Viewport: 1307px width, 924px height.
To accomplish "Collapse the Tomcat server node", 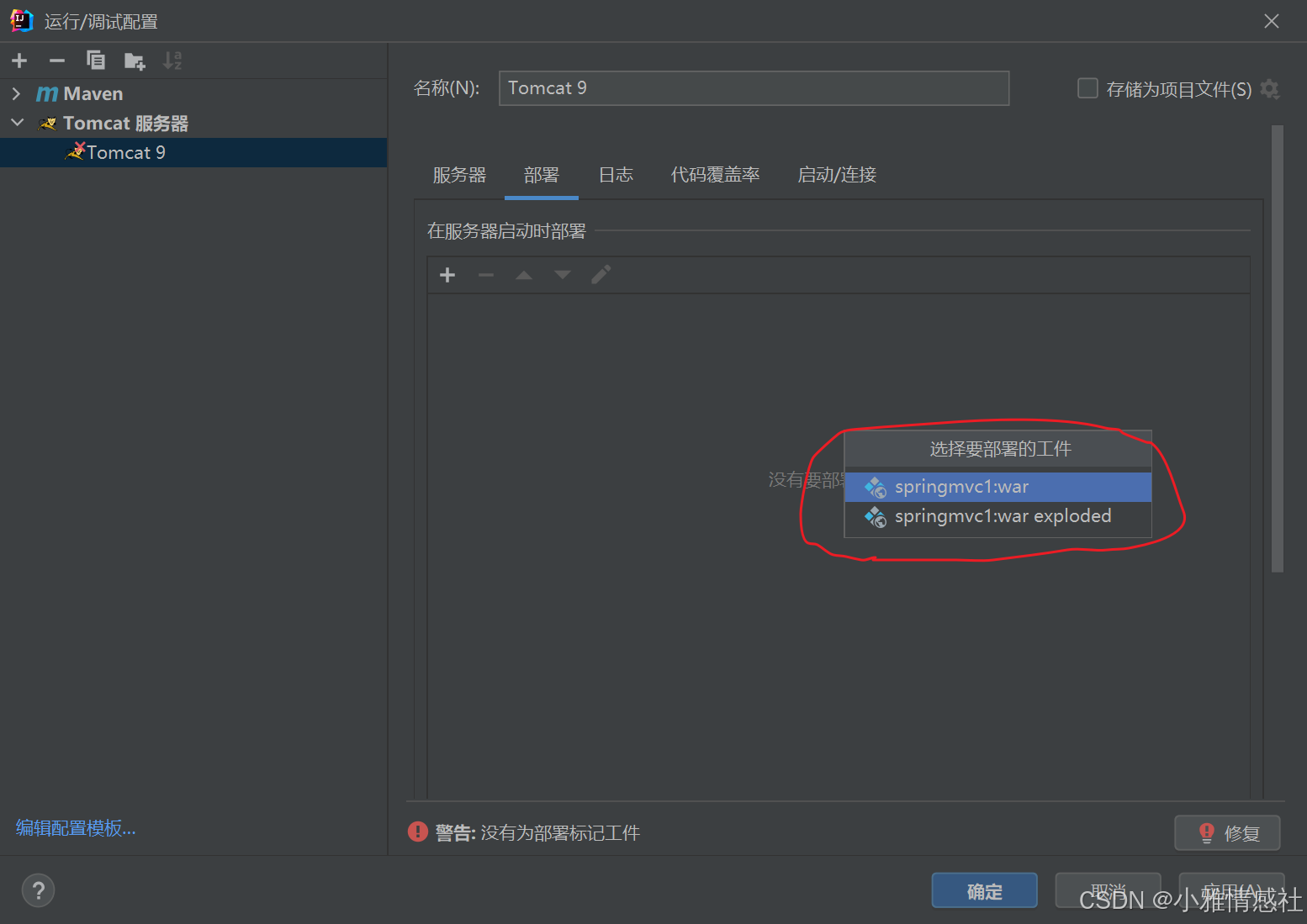I will [17, 123].
